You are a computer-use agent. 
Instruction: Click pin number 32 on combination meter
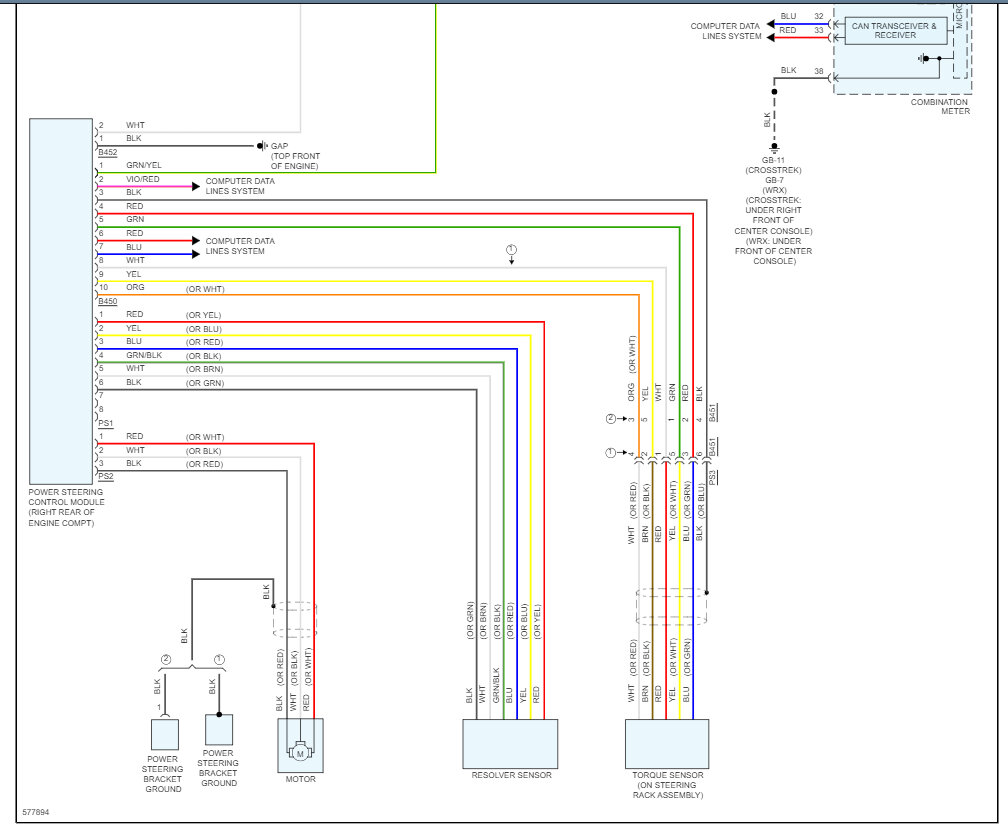pyautogui.click(x=818, y=17)
